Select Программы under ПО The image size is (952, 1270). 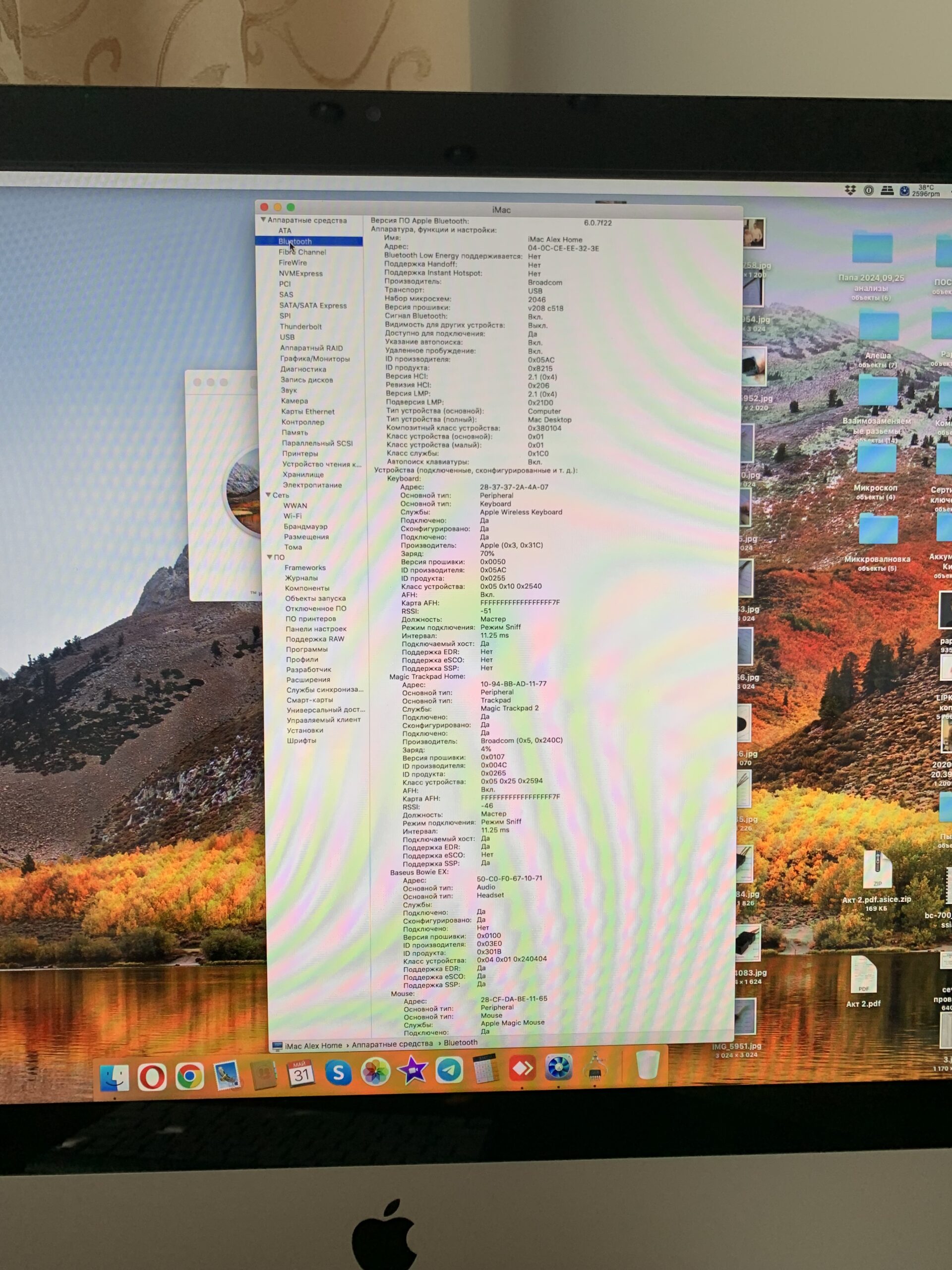click(307, 649)
